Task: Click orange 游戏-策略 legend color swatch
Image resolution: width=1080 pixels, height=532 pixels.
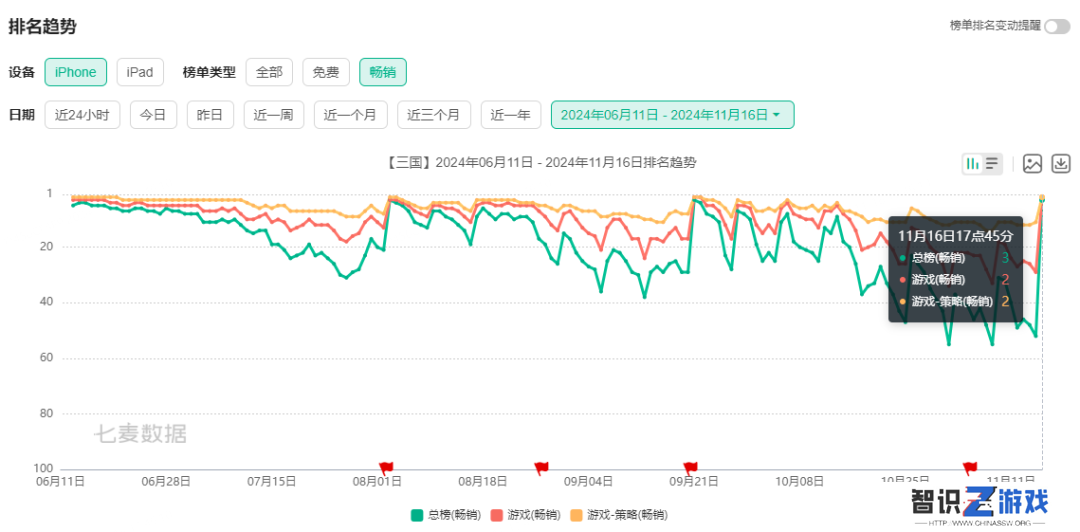Action: coord(577,515)
